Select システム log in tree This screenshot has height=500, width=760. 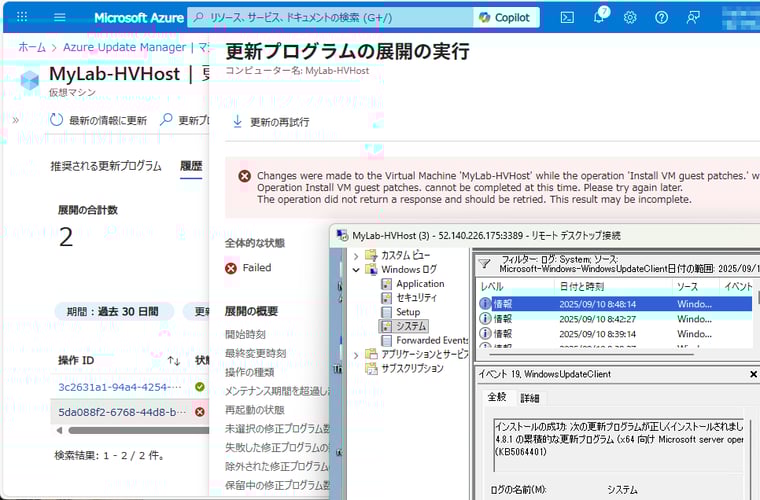coord(411,326)
